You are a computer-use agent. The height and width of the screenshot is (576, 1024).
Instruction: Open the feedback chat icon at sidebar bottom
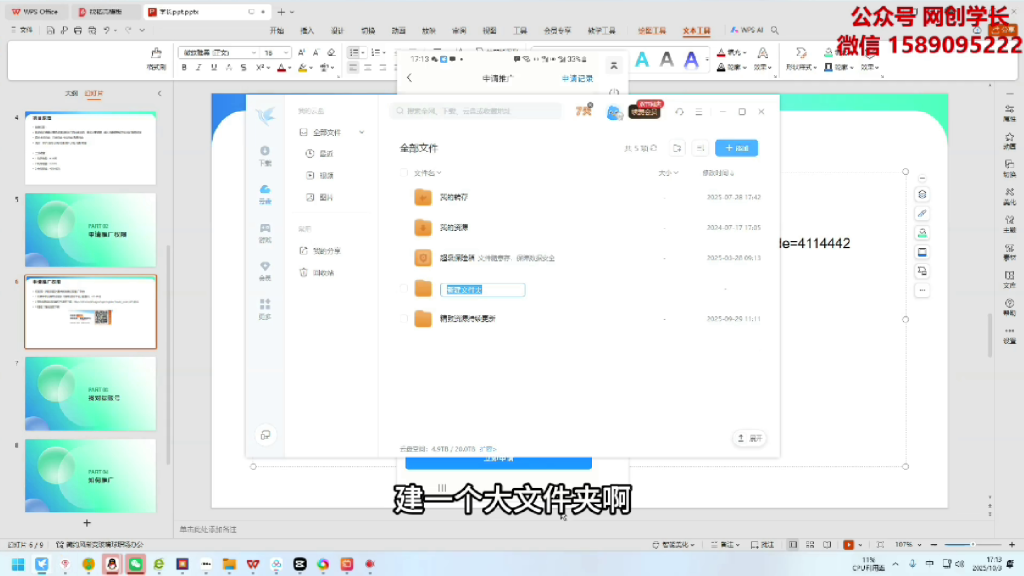pyautogui.click(x=265, y=433)
